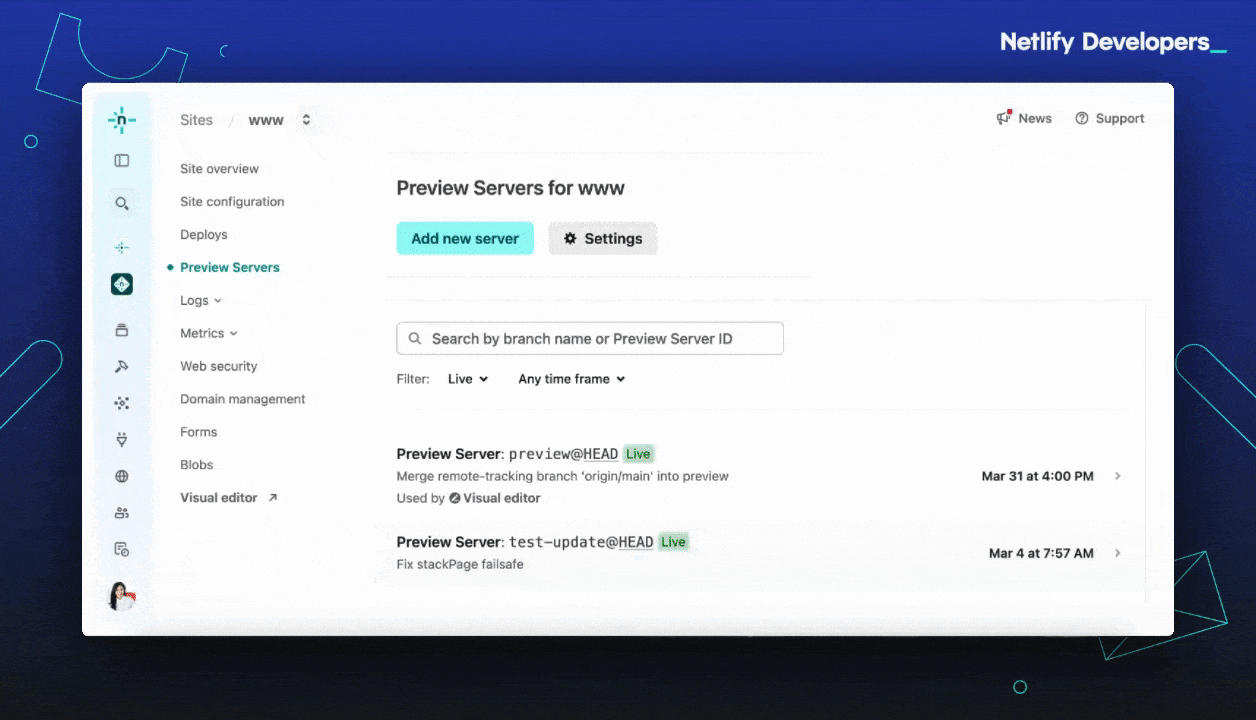Click the Visual editor external link arrow
The image size is (1256, 720).
pos(272,498)
